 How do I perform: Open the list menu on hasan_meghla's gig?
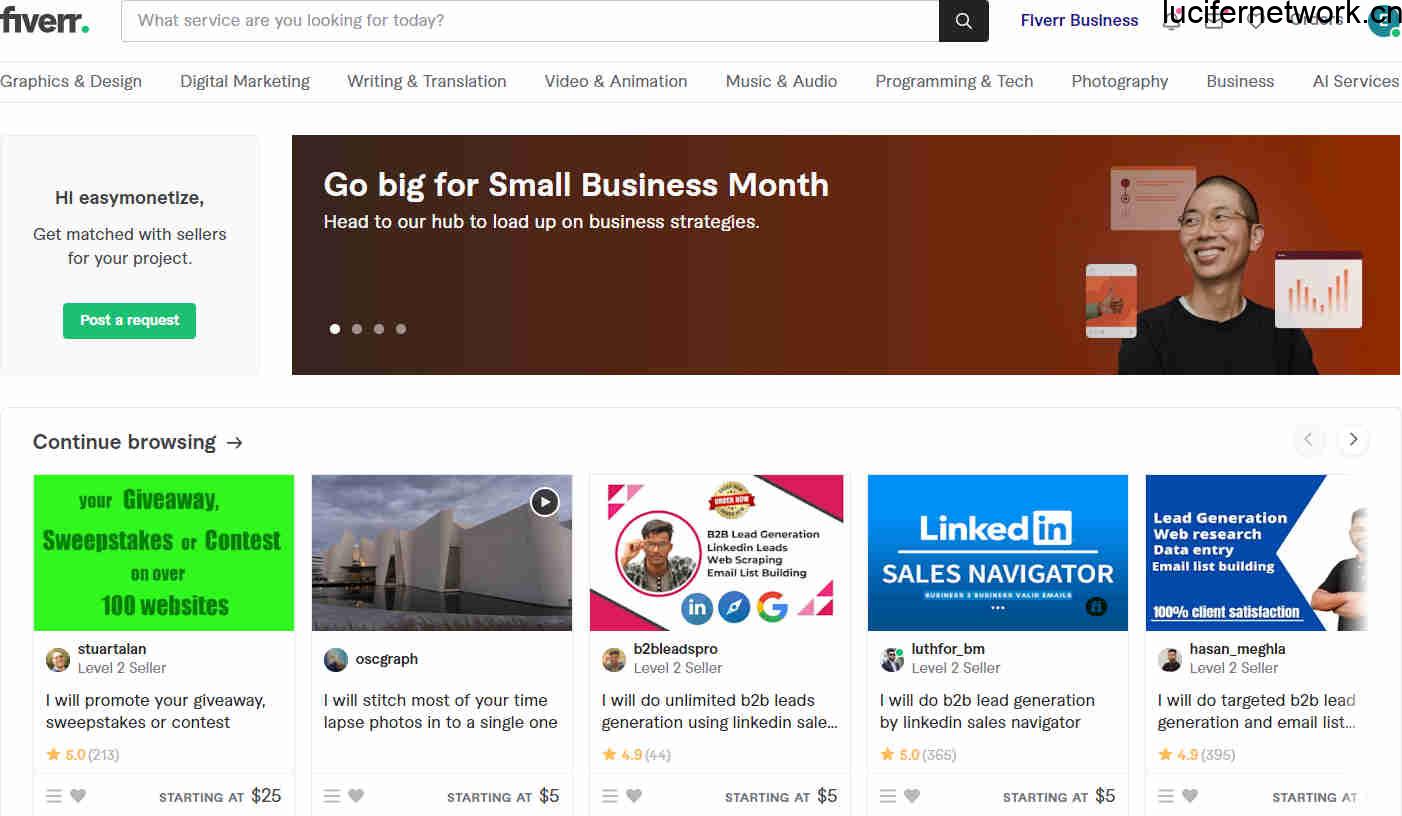(1166, 796)
